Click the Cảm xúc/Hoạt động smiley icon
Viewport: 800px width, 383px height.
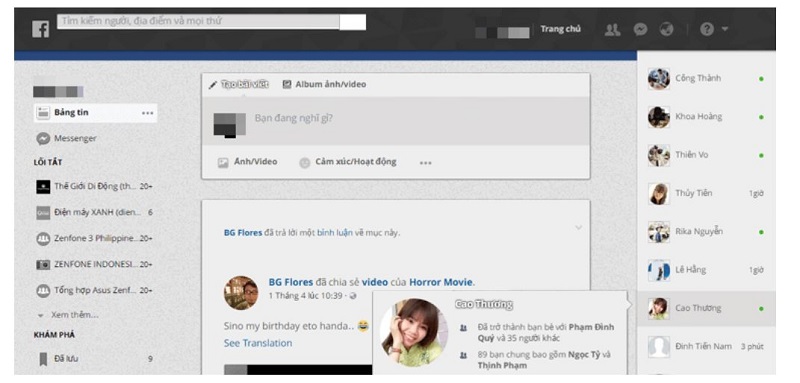305,163
